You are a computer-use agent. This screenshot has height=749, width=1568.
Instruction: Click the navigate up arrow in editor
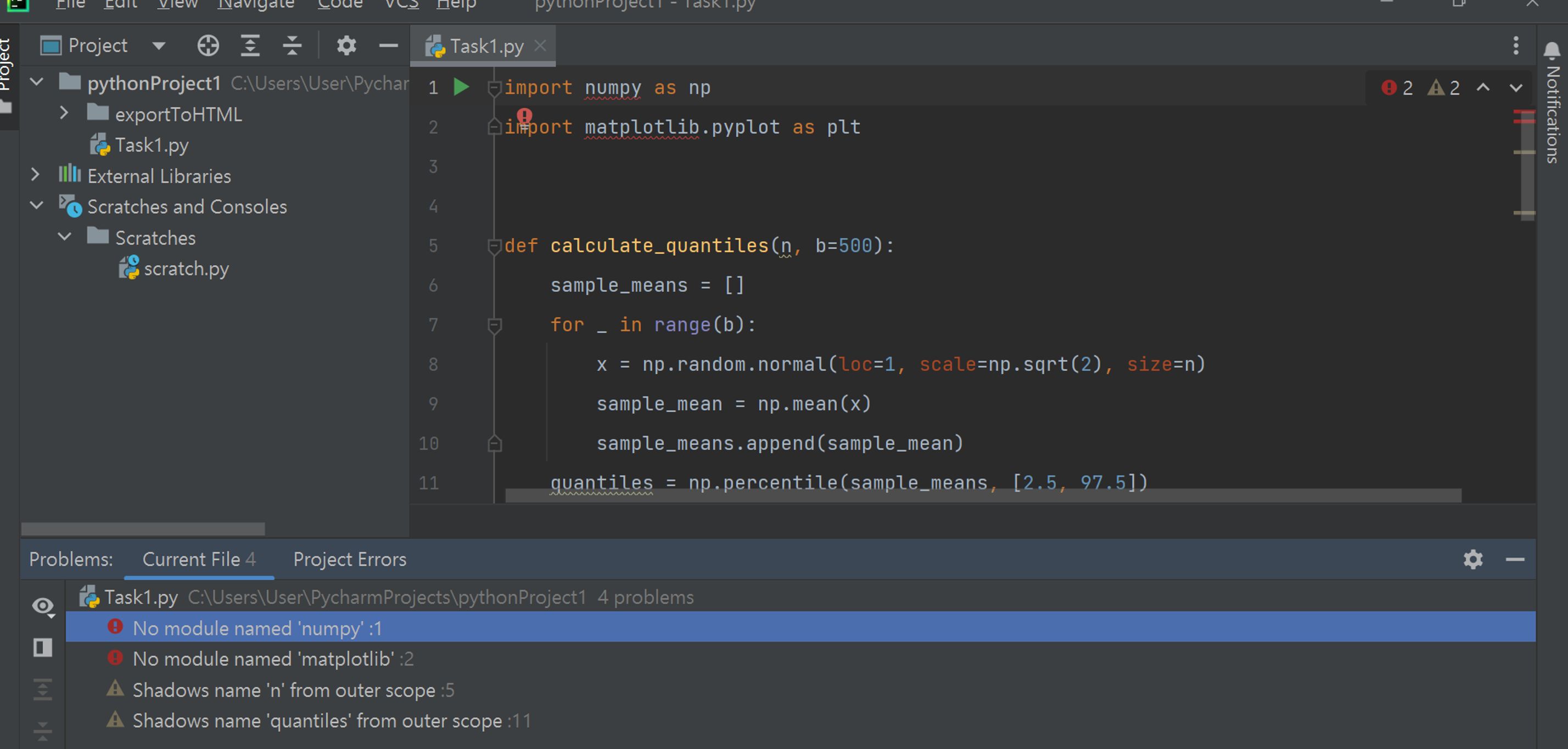(1485, 89)
